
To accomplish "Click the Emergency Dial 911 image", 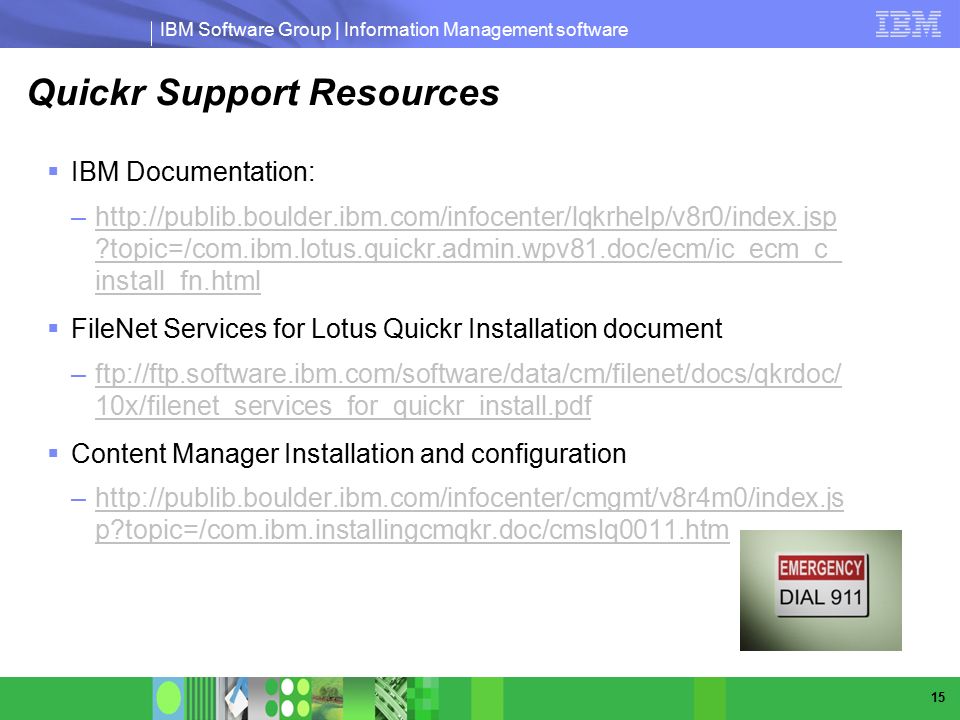I will pyautogui.click(x=820, y=590).
